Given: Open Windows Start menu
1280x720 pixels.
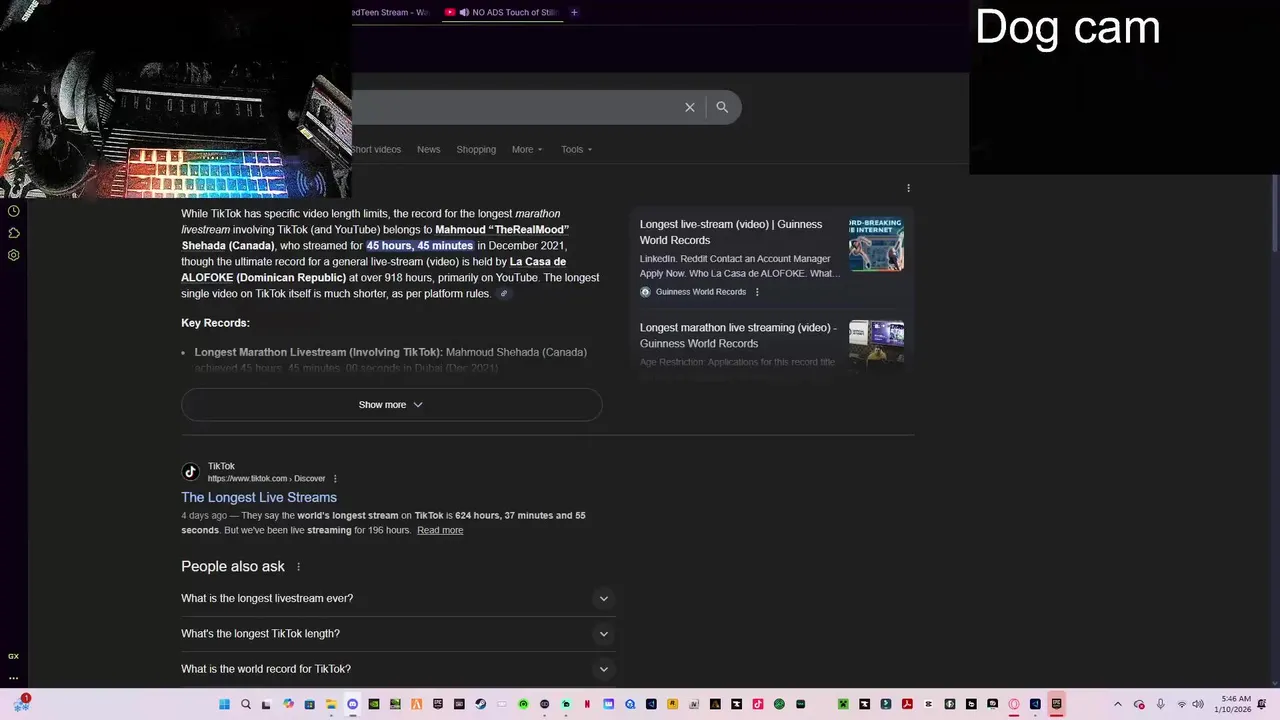Looking at the screenshot, I should pos(224,704).
